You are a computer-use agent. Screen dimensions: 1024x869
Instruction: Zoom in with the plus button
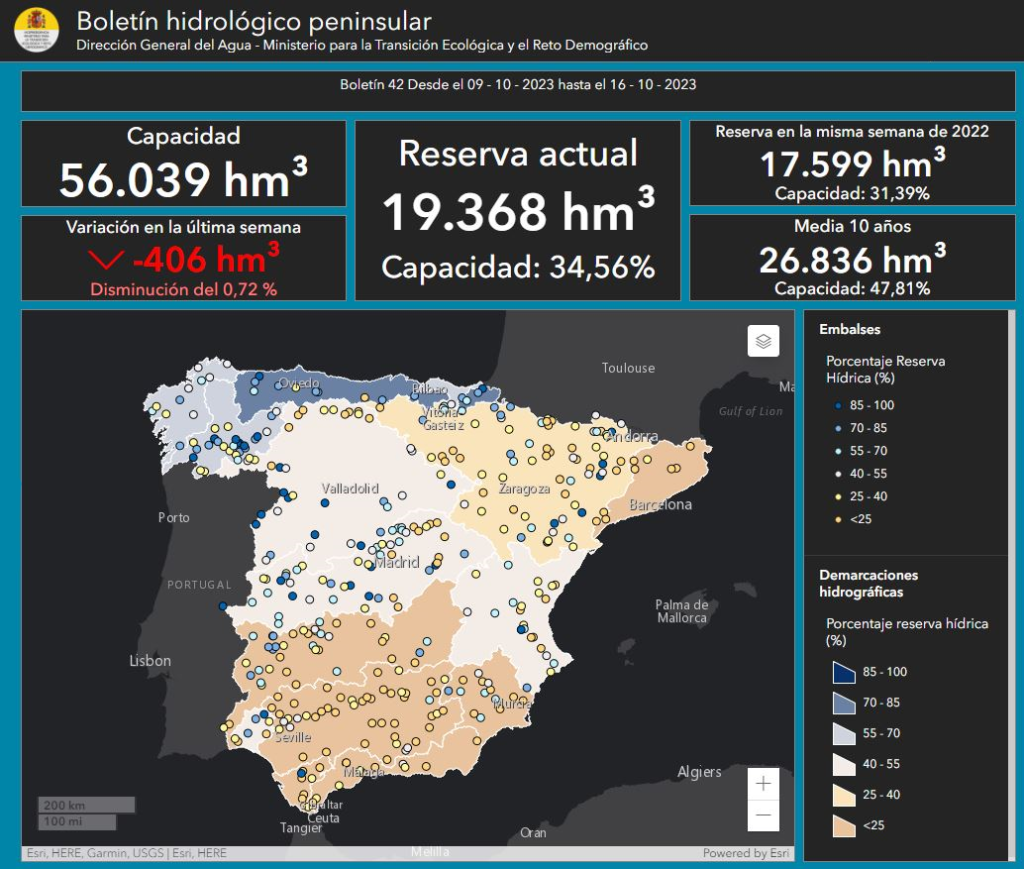[x=763, y=783]
